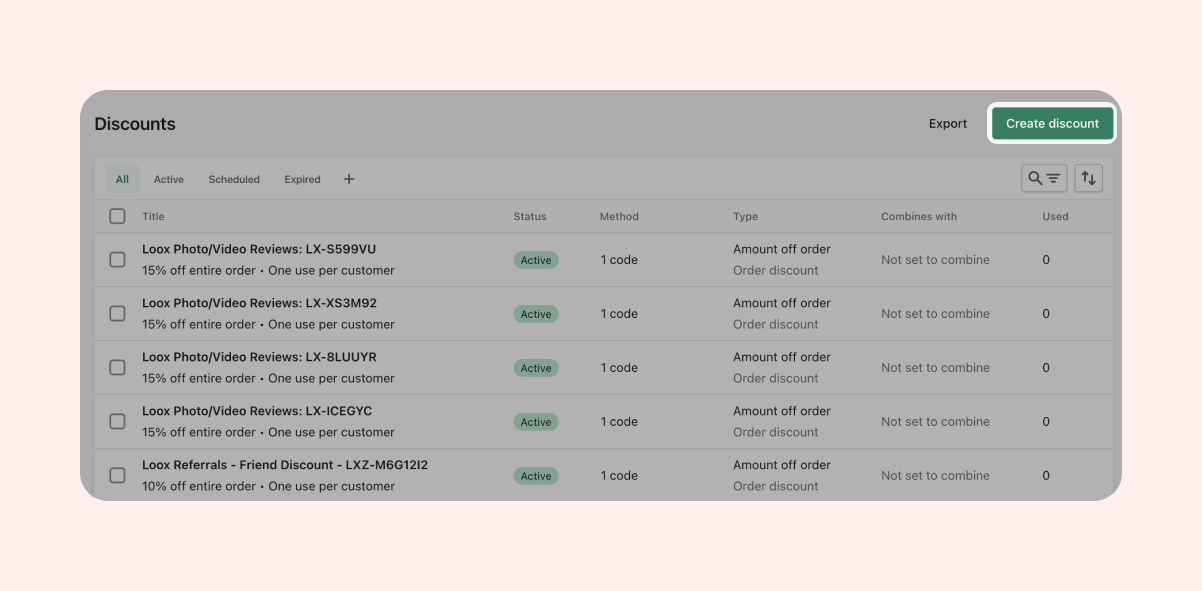1202x591 pixels.
Task: Click 'Amount off order' in LX-XS3M92 row
Action: point(782,303)
